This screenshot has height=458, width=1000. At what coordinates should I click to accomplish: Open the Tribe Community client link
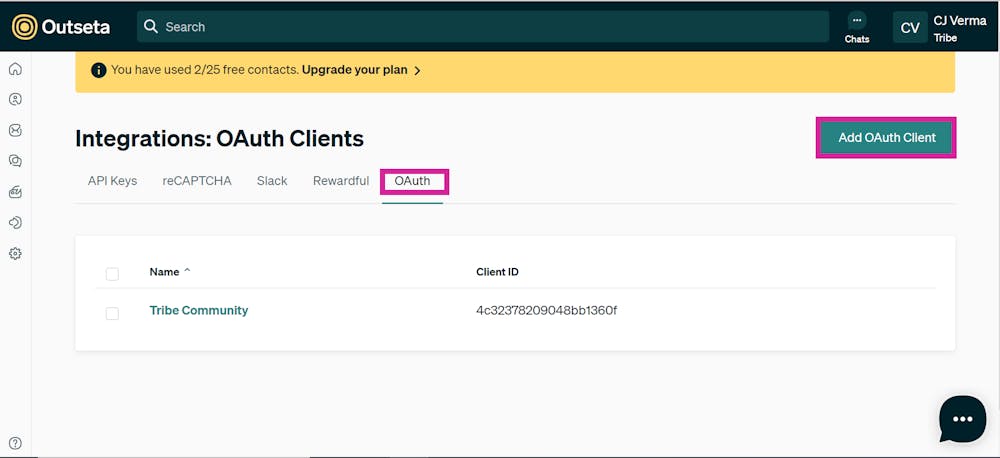[x=198, y=311]
